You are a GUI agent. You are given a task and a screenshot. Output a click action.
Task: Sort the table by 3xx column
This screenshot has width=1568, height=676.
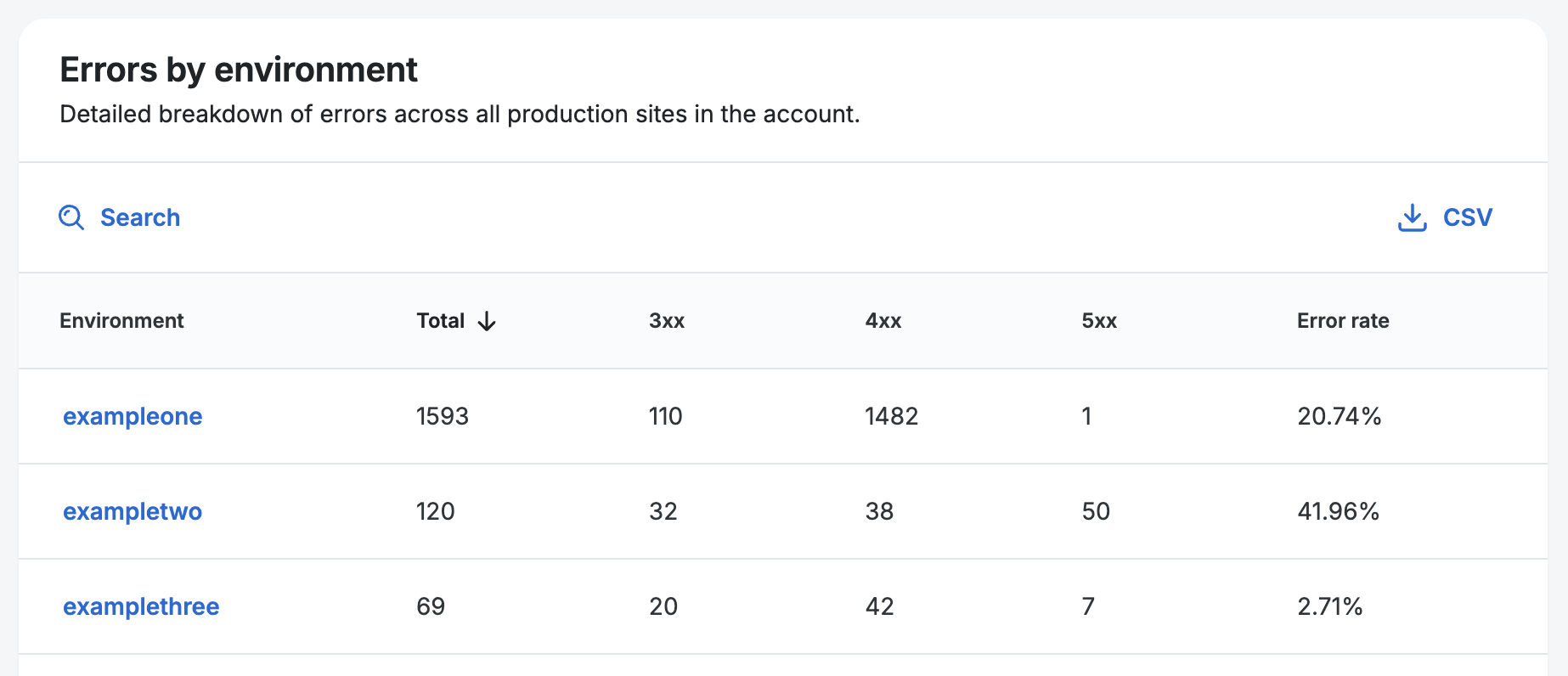point(667,321)
